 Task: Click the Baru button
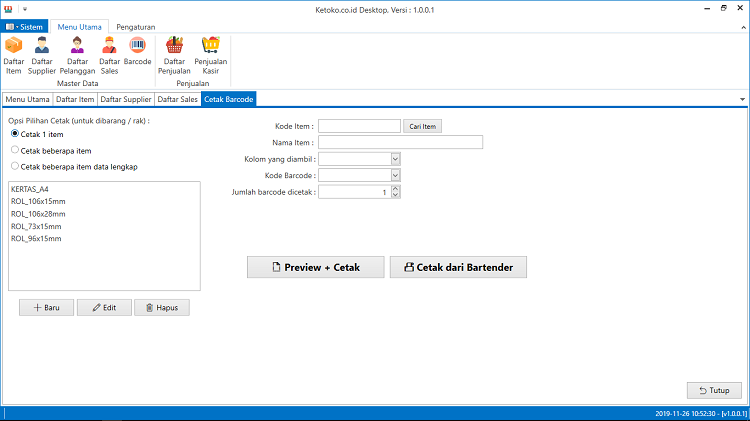[x=46, y=308]
